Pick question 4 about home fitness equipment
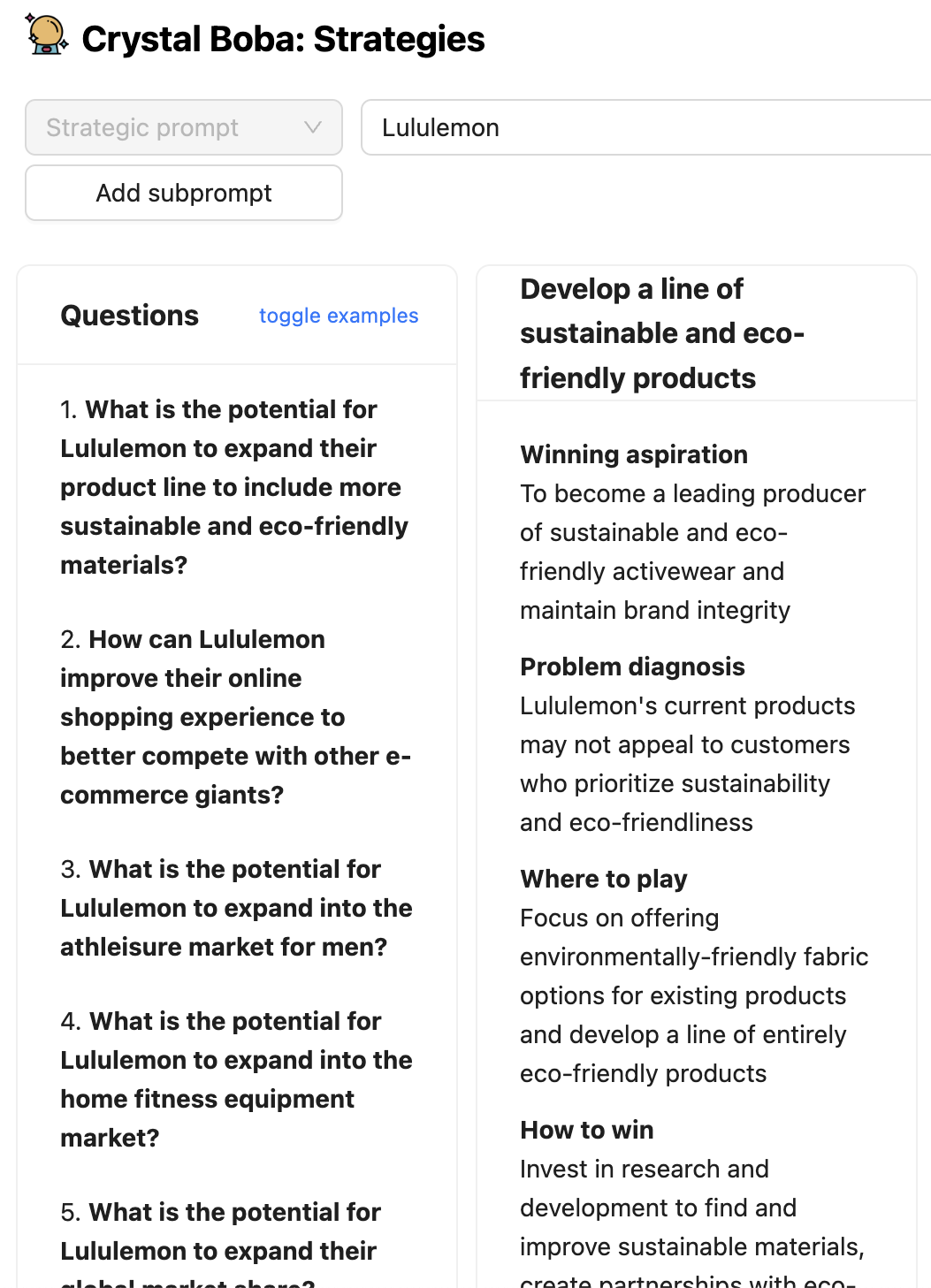 coord(235,1079)
